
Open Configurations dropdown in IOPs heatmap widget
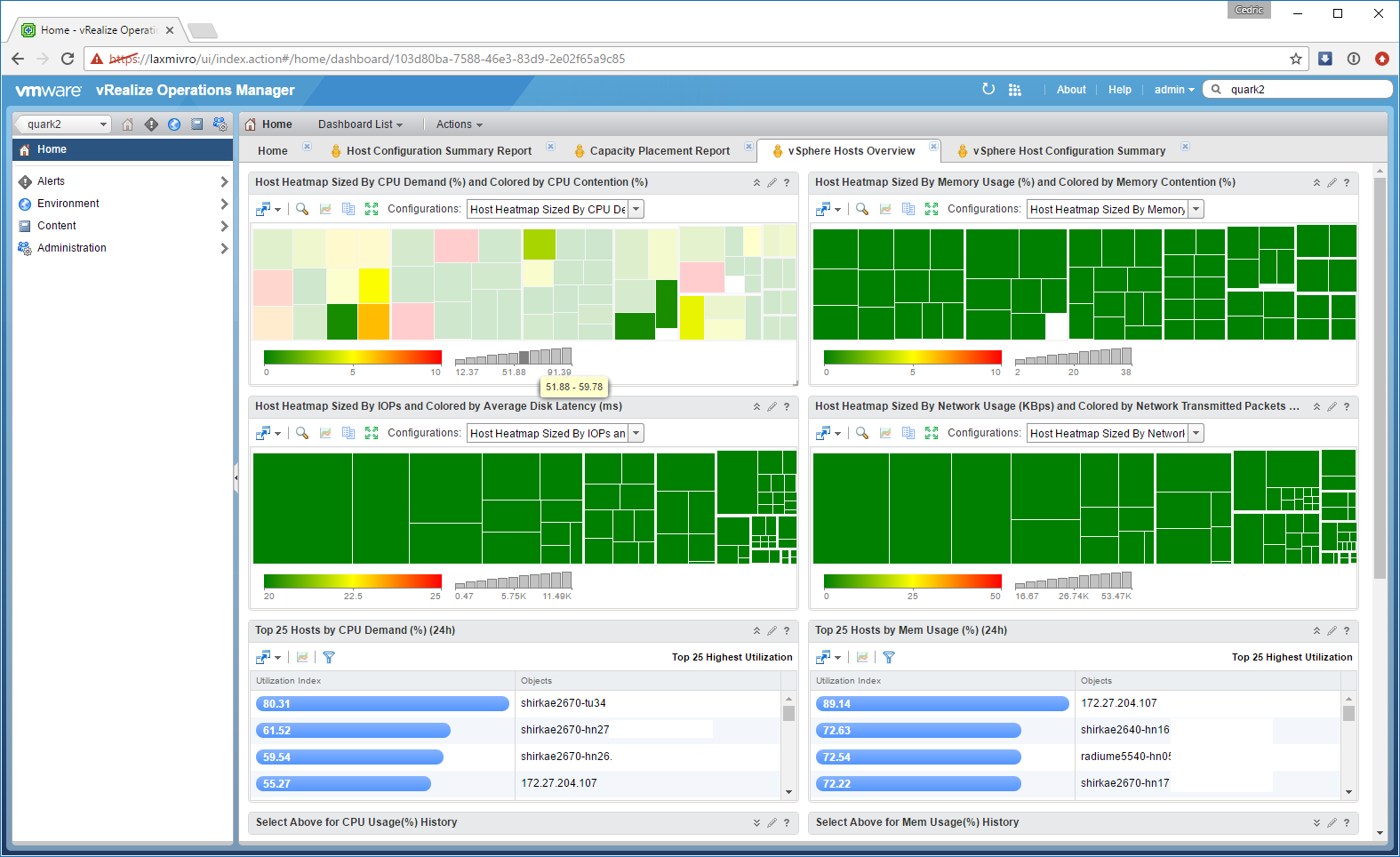[636, 433]
